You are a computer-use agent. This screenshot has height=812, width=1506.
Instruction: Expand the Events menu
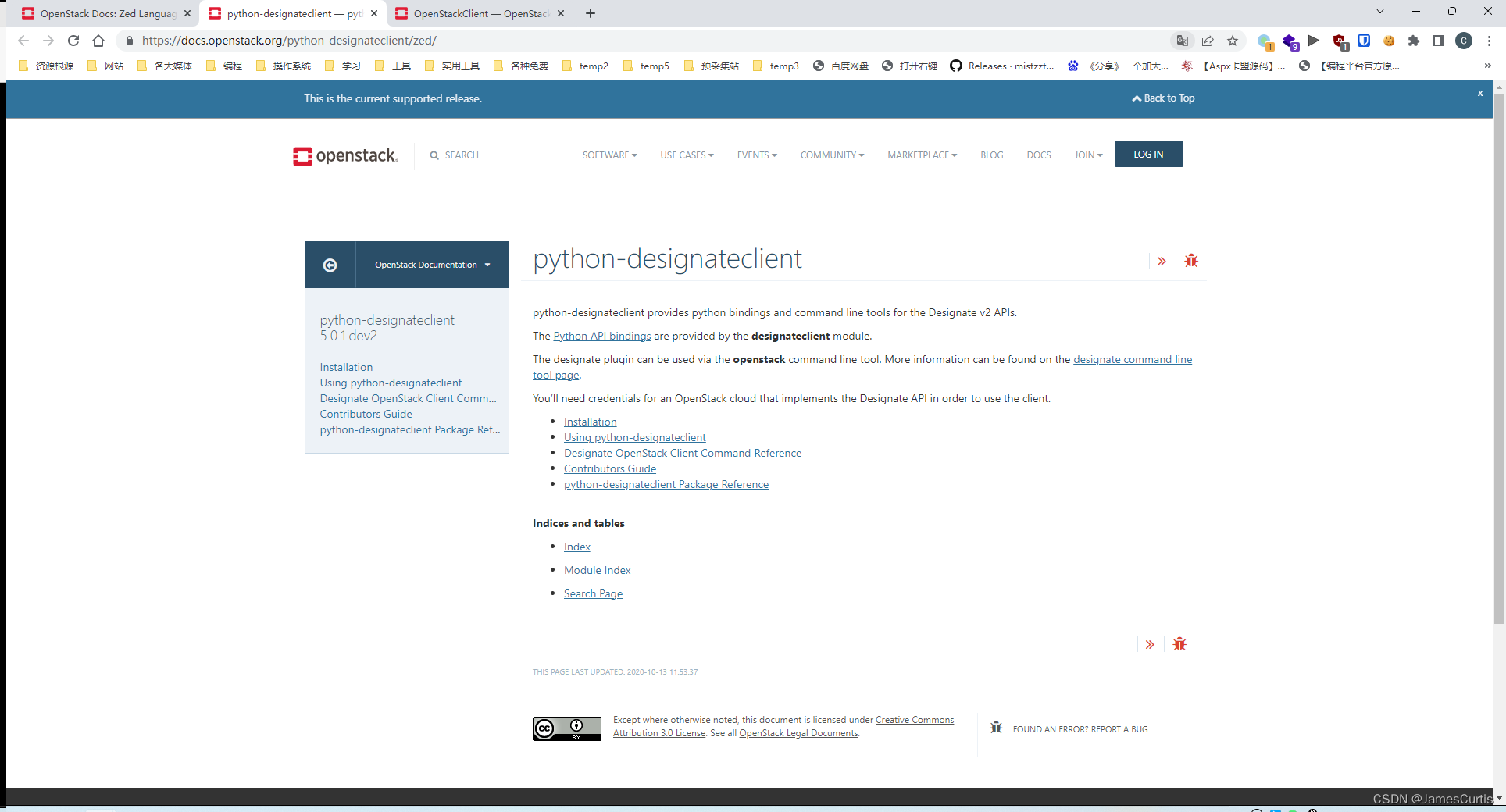point(757,155)
